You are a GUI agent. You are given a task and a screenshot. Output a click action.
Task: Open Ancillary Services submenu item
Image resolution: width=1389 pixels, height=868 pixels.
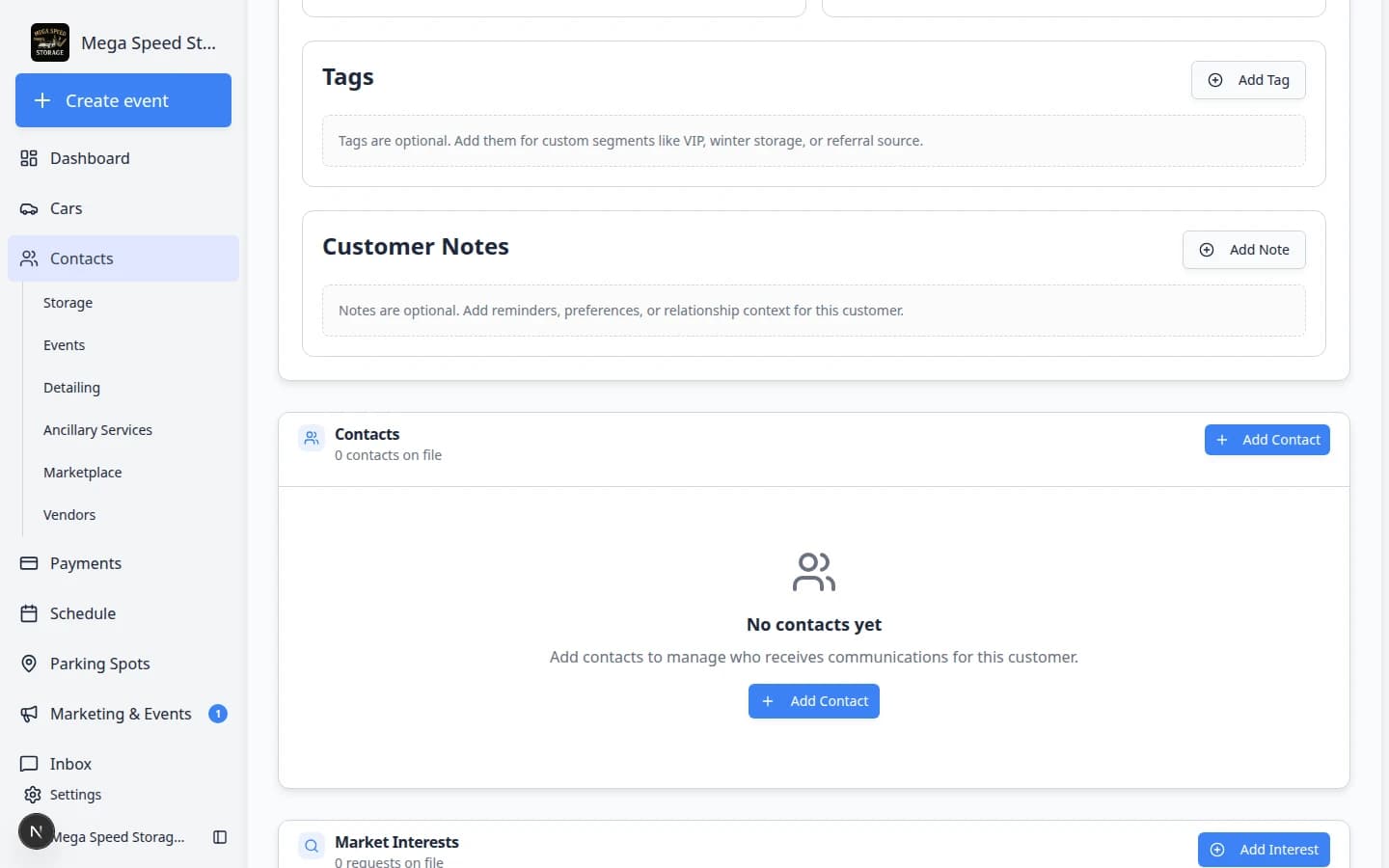coord(97,430)
